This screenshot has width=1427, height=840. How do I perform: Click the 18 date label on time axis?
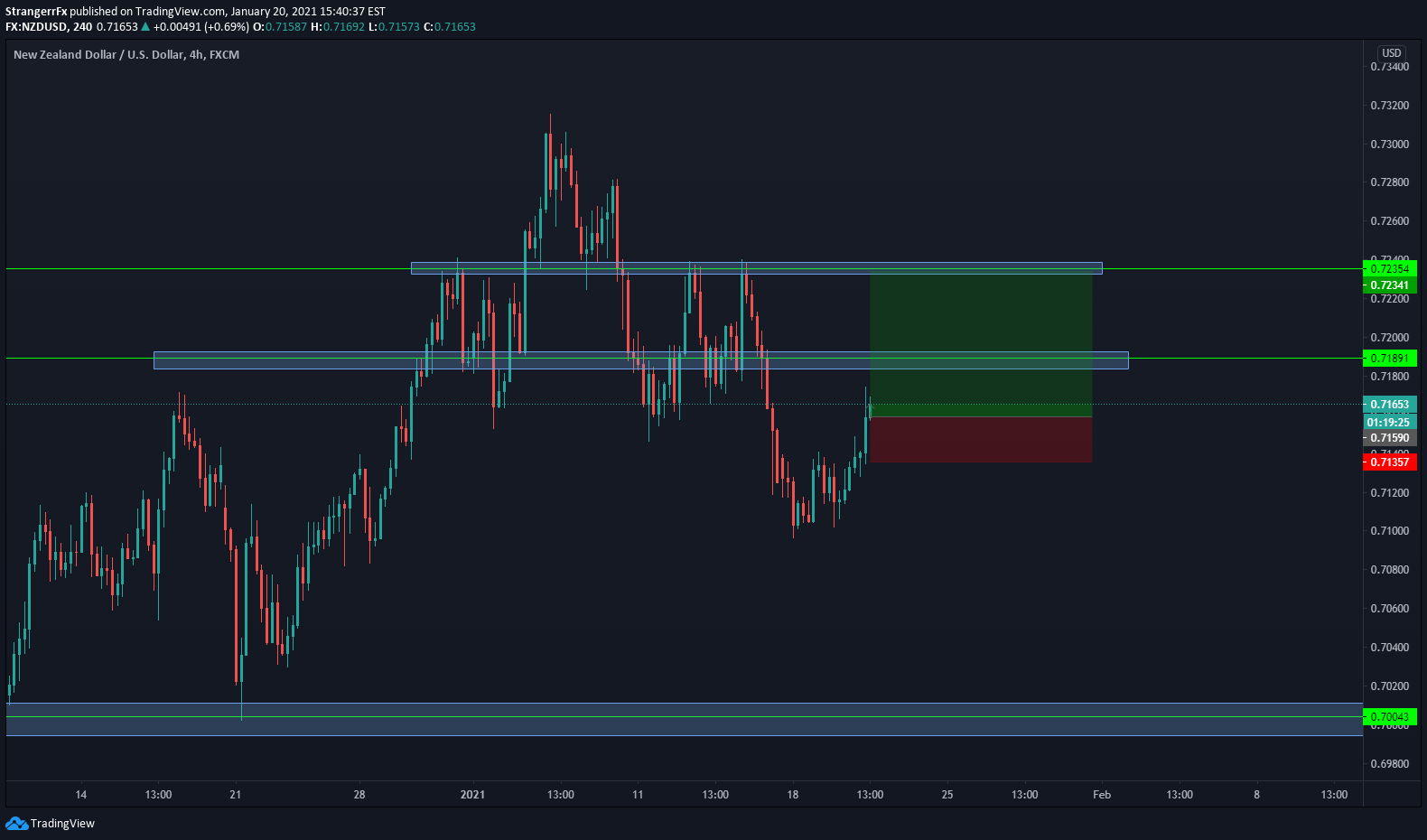pos(793,795)
